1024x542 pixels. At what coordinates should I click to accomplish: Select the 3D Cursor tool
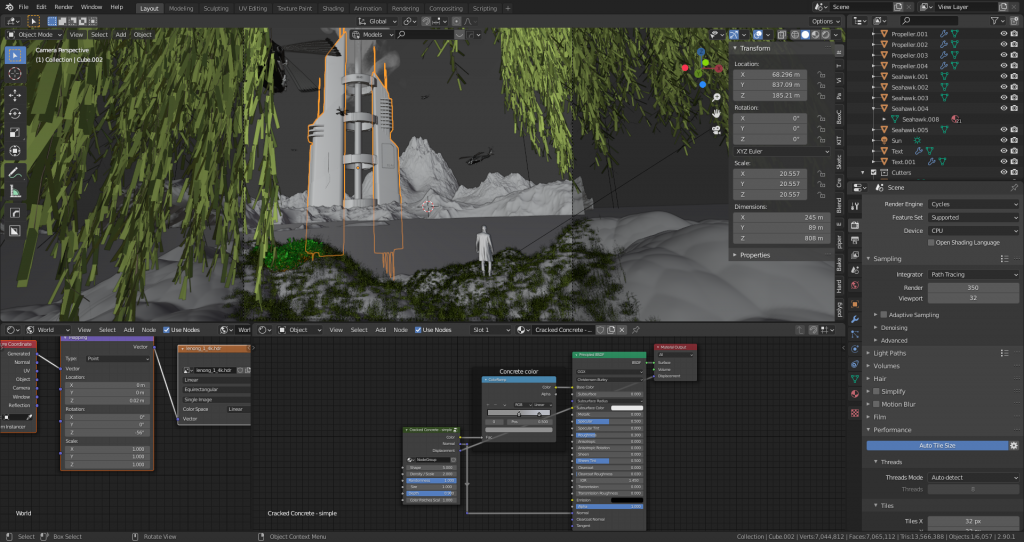15,74
